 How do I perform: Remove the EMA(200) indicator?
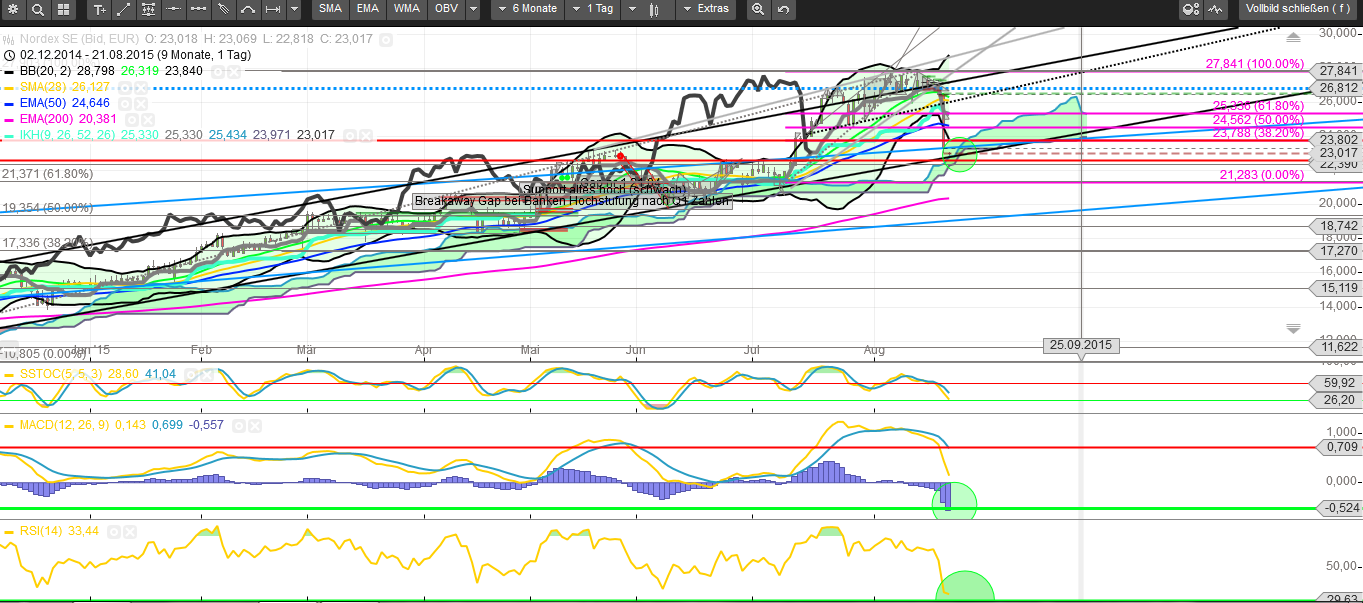(147, 118)
